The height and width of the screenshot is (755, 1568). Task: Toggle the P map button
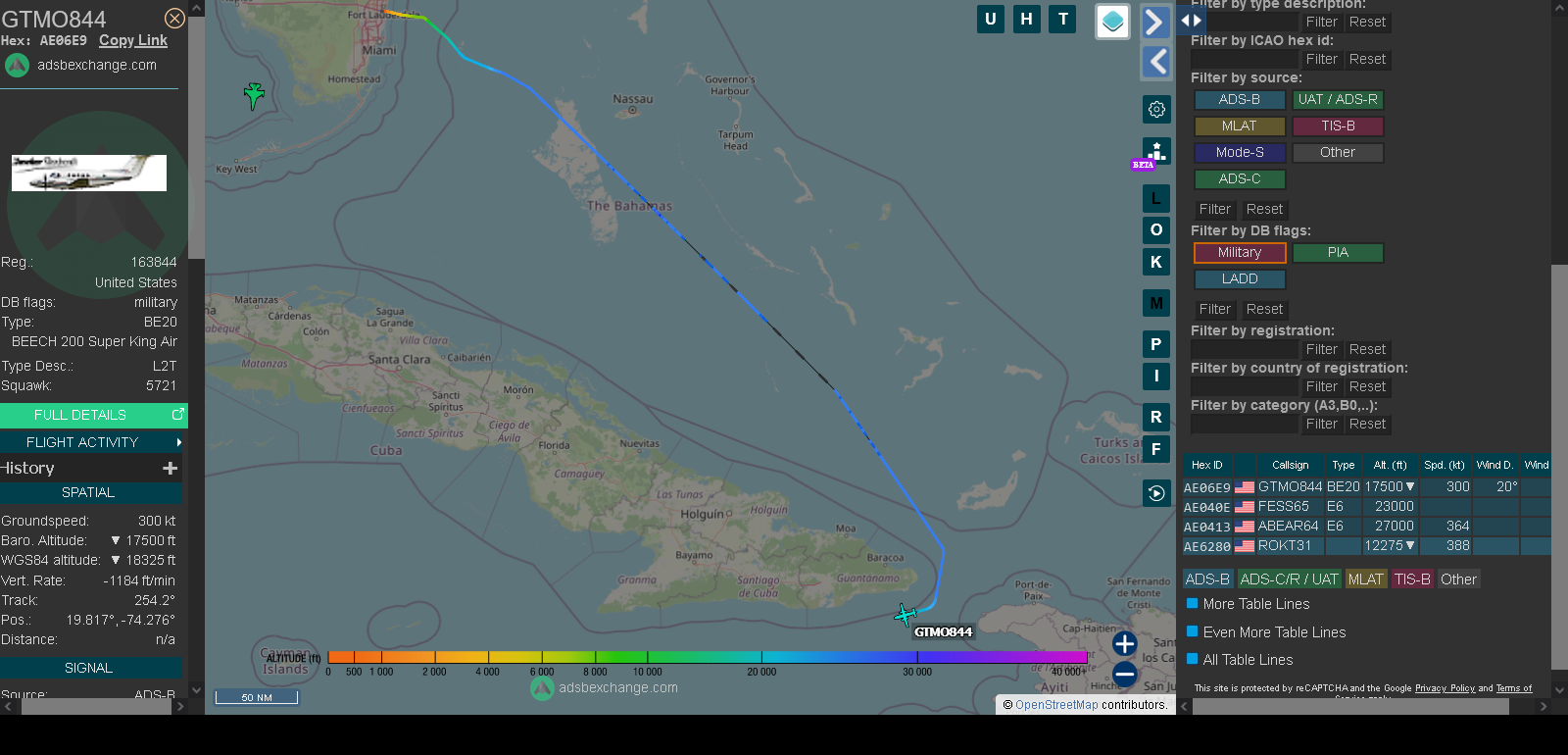pyautogui.click(x=1156, y=344)
